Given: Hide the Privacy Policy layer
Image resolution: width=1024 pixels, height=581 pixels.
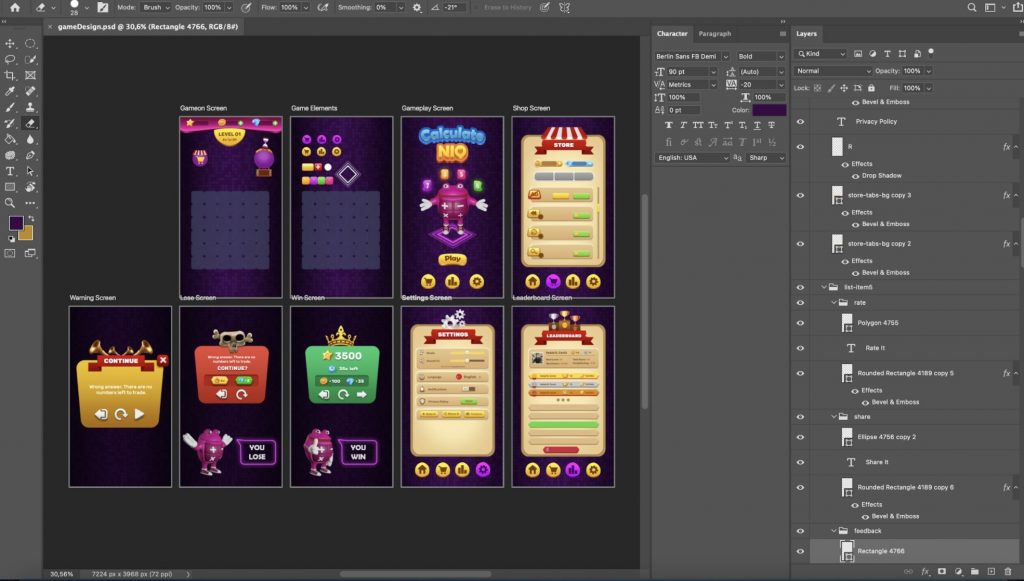Looking at the screenshot, I should pos(800,121).
